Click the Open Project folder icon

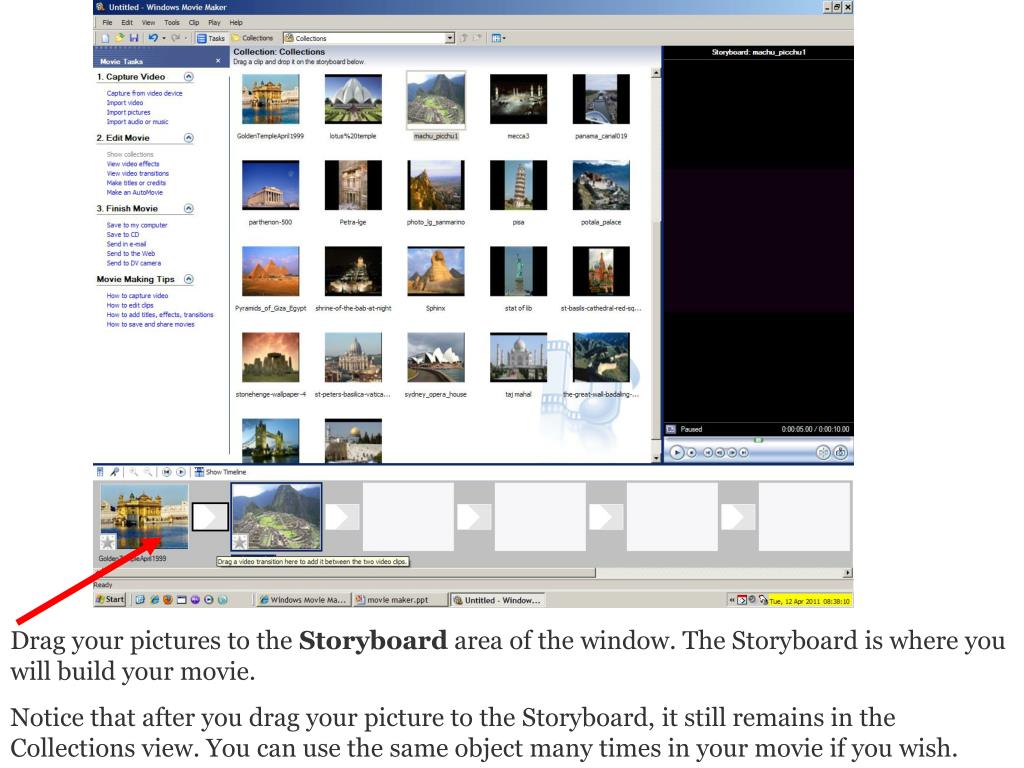click(120, 38)
